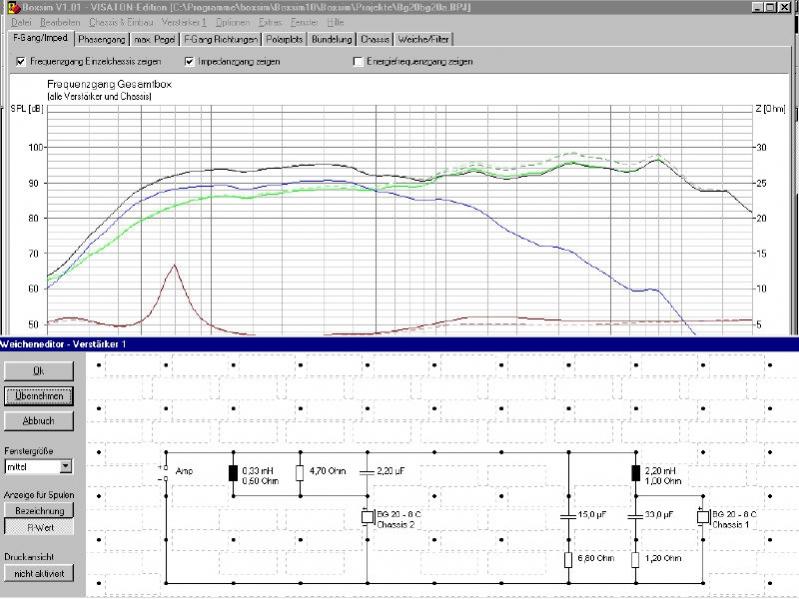The width and height of the screenshot is (799, 599).
Task: Click the Boxsim application icon in title bar
Action: pyautogui.click(x=12, y=7)
